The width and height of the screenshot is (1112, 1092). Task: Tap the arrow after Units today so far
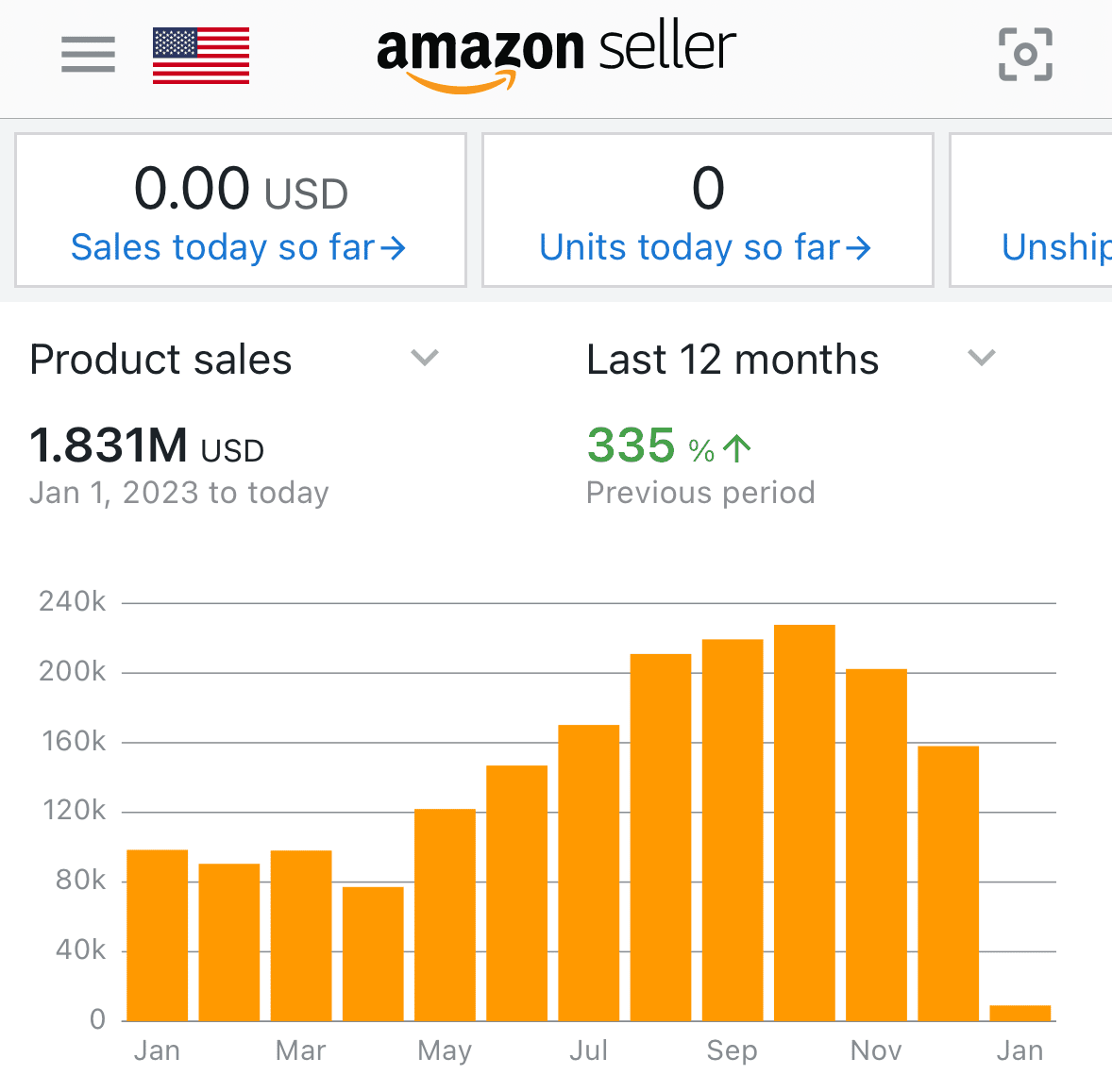tap(858, 248)
